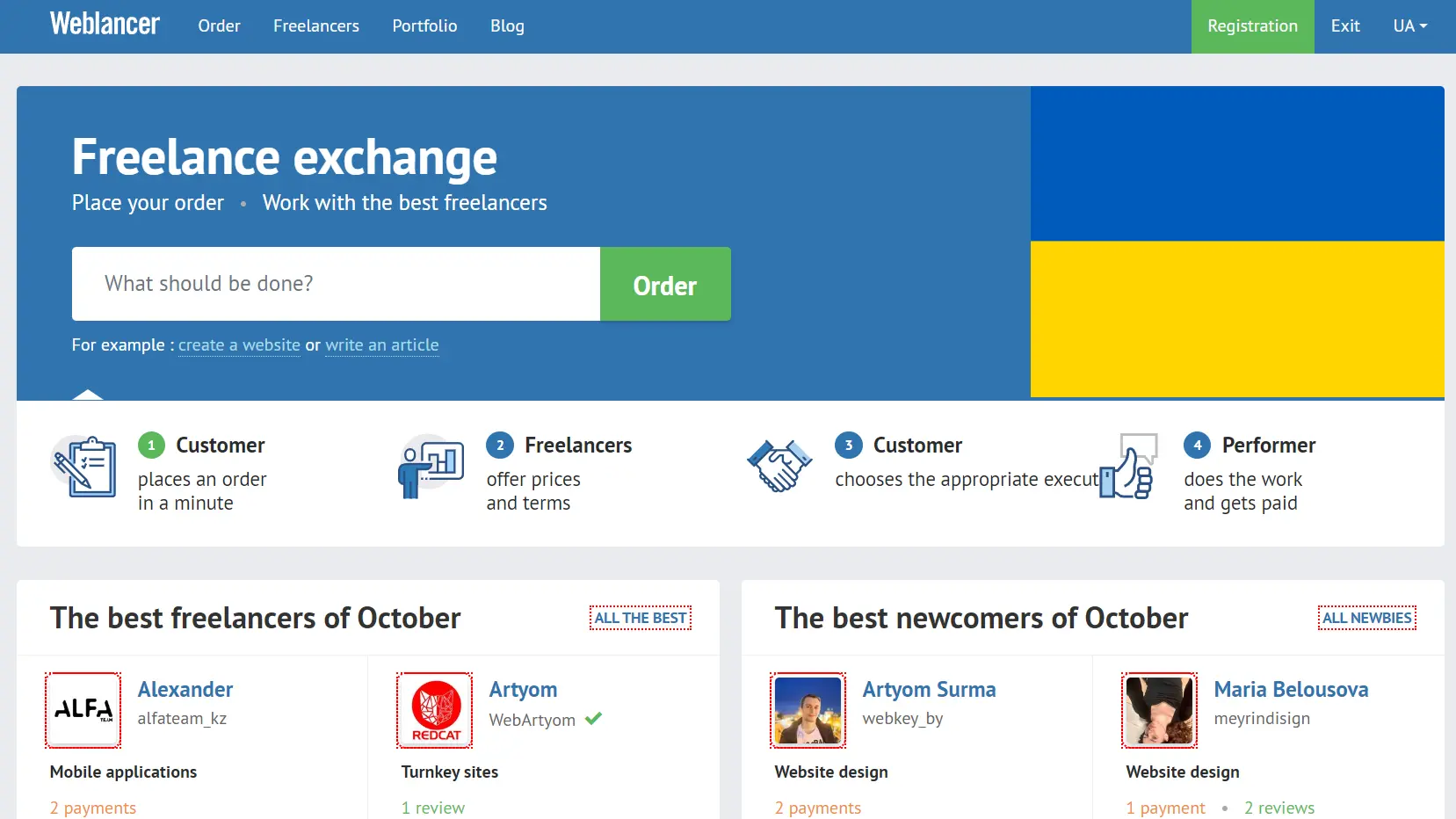This screenshot has height=819, width=1456.
Task: Click the Weblancer logo
Action: pyautogui.click(x=105, y=24)
